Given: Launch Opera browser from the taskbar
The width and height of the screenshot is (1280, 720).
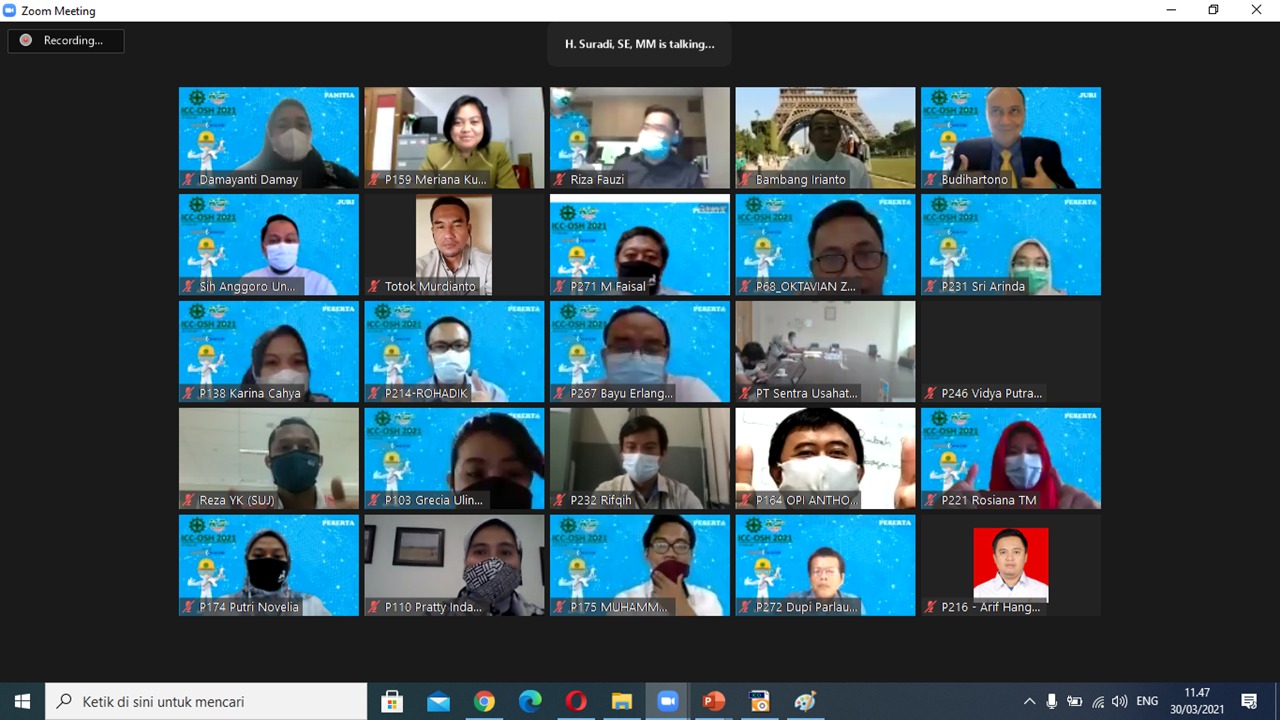Looking at the screenshot, I should pyautogui.click(x=576, y=701).
